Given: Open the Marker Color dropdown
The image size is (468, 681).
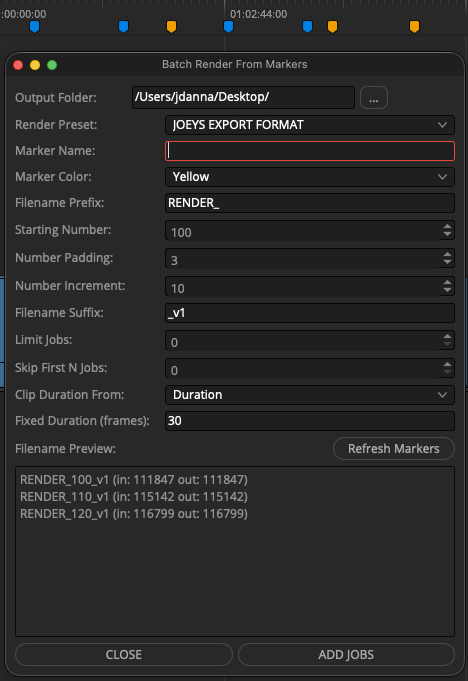Looking at the screenshot, I should tap(310, 177).
